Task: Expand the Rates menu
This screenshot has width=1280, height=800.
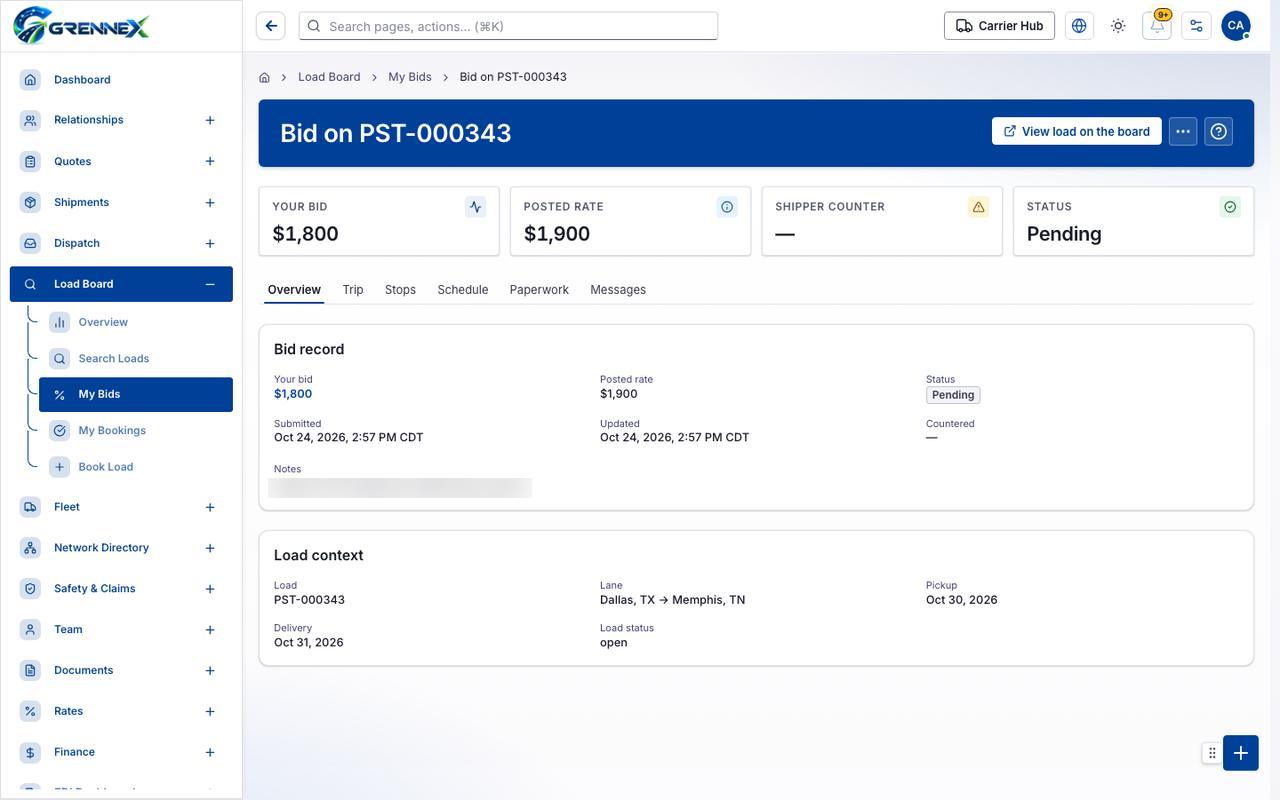Action: click(210, 712)
